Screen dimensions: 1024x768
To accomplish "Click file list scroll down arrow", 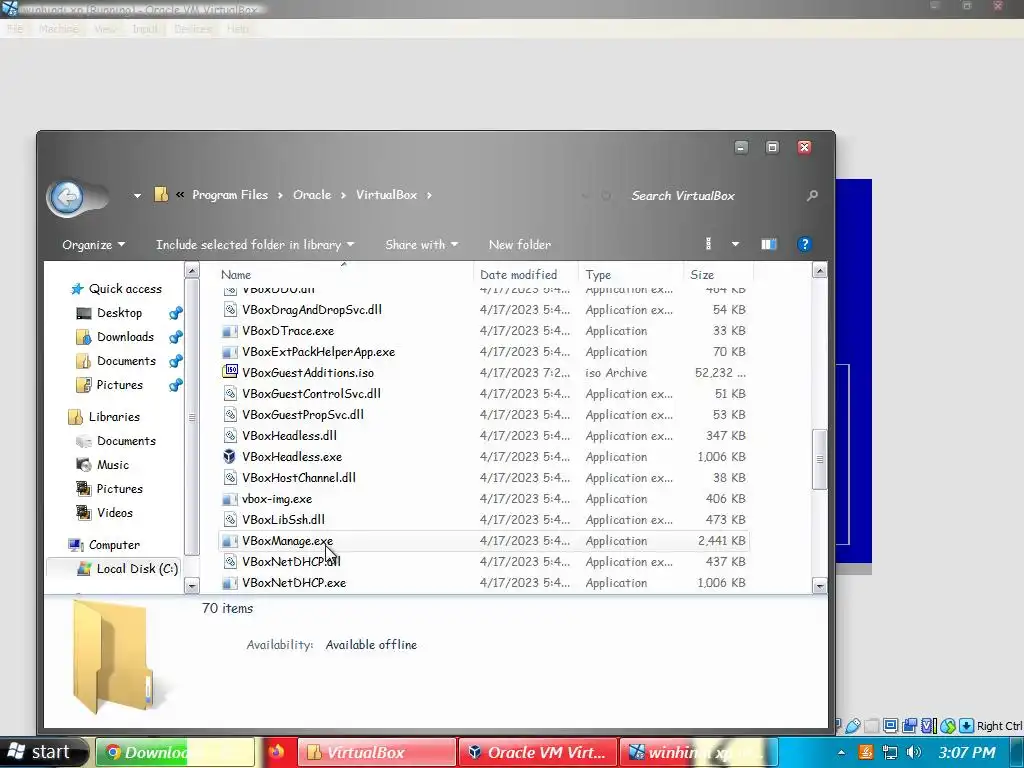I will point(820,585).
